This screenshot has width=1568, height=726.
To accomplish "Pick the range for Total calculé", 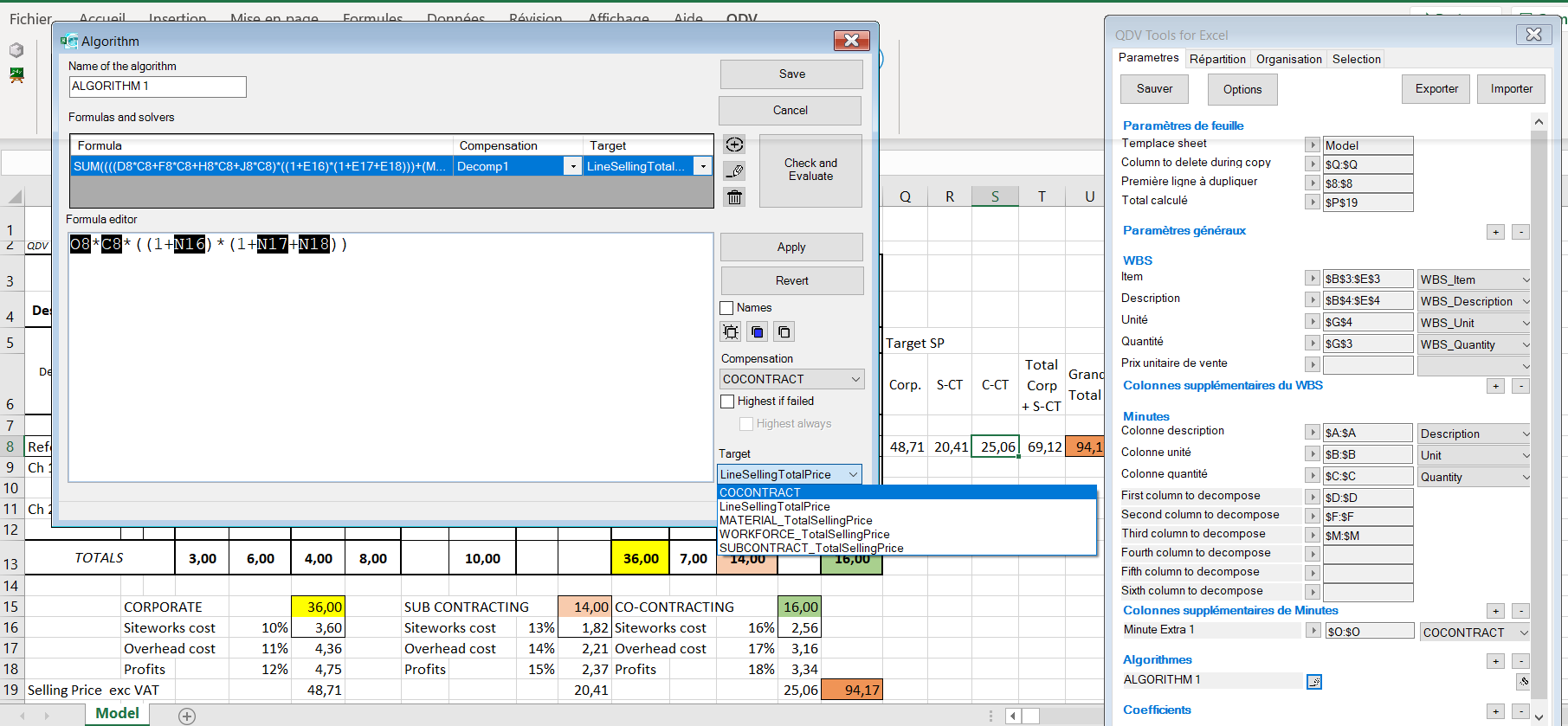I will (x=1313, y=202).
